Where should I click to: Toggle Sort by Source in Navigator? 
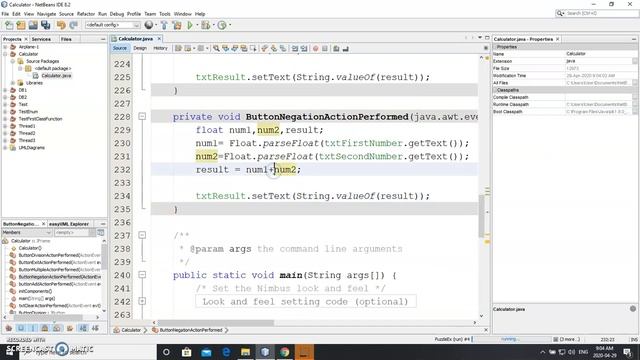(x=95, y=328)
